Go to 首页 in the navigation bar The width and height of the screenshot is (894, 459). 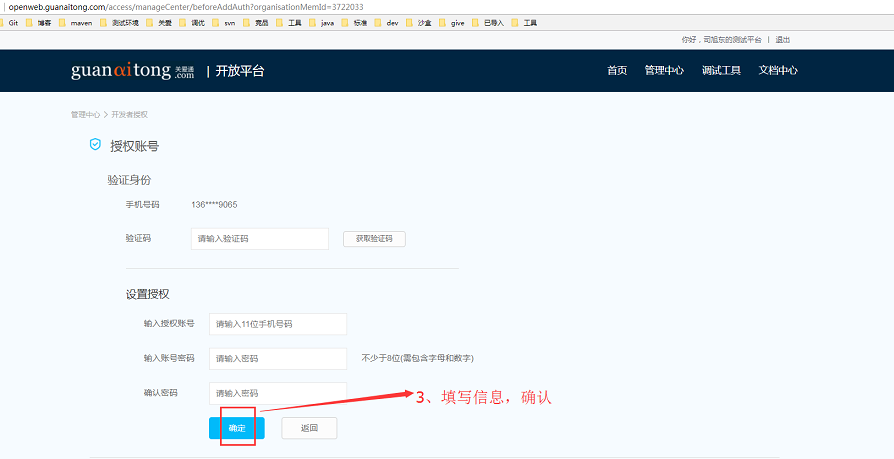click(617, 71)
